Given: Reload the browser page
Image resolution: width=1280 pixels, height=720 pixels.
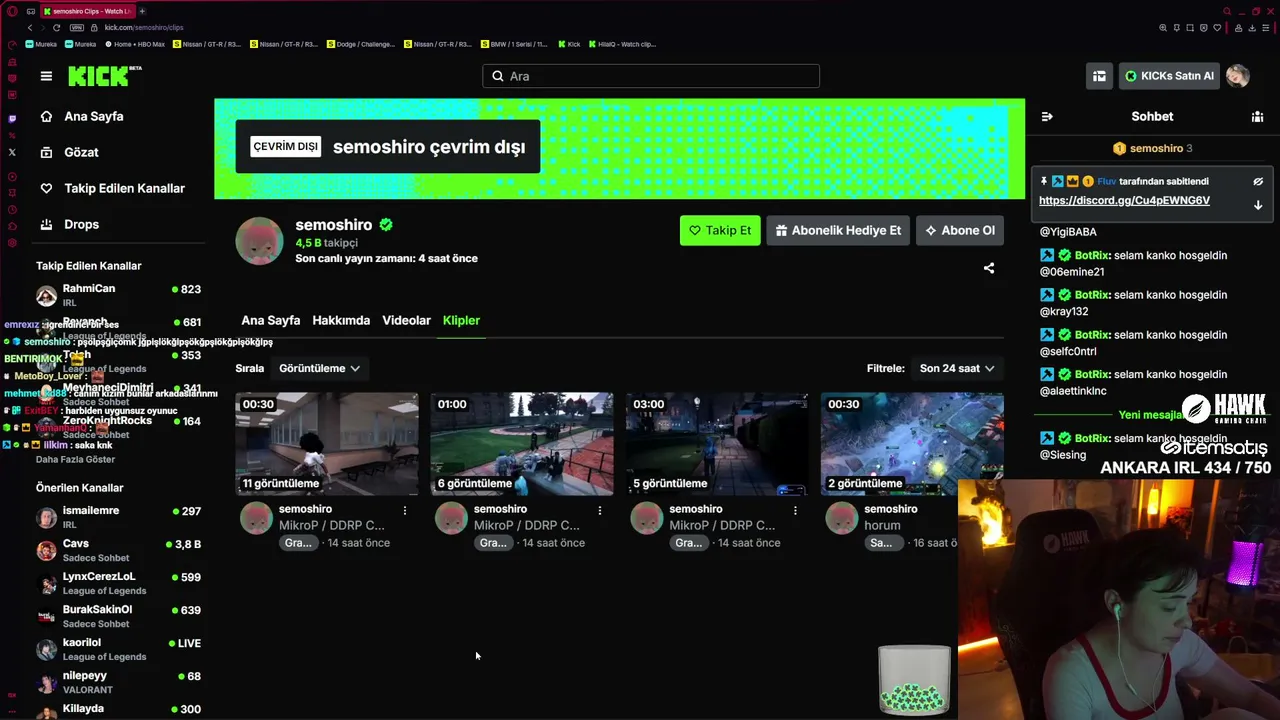Looking at the screenshot, I should click(x=56, y=28).
